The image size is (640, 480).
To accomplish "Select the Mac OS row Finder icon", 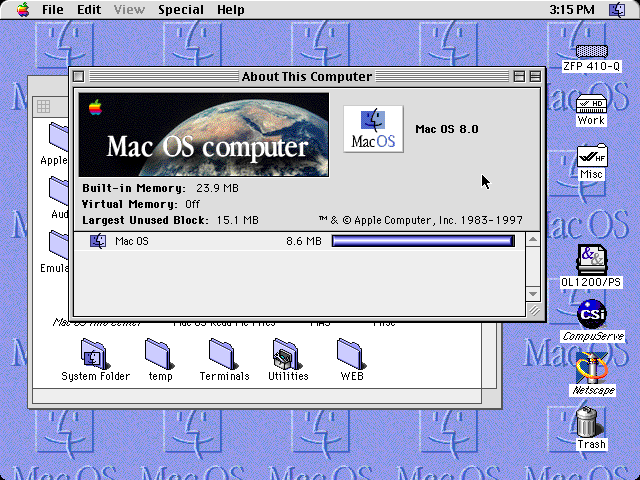I will (x=98, y=241).
